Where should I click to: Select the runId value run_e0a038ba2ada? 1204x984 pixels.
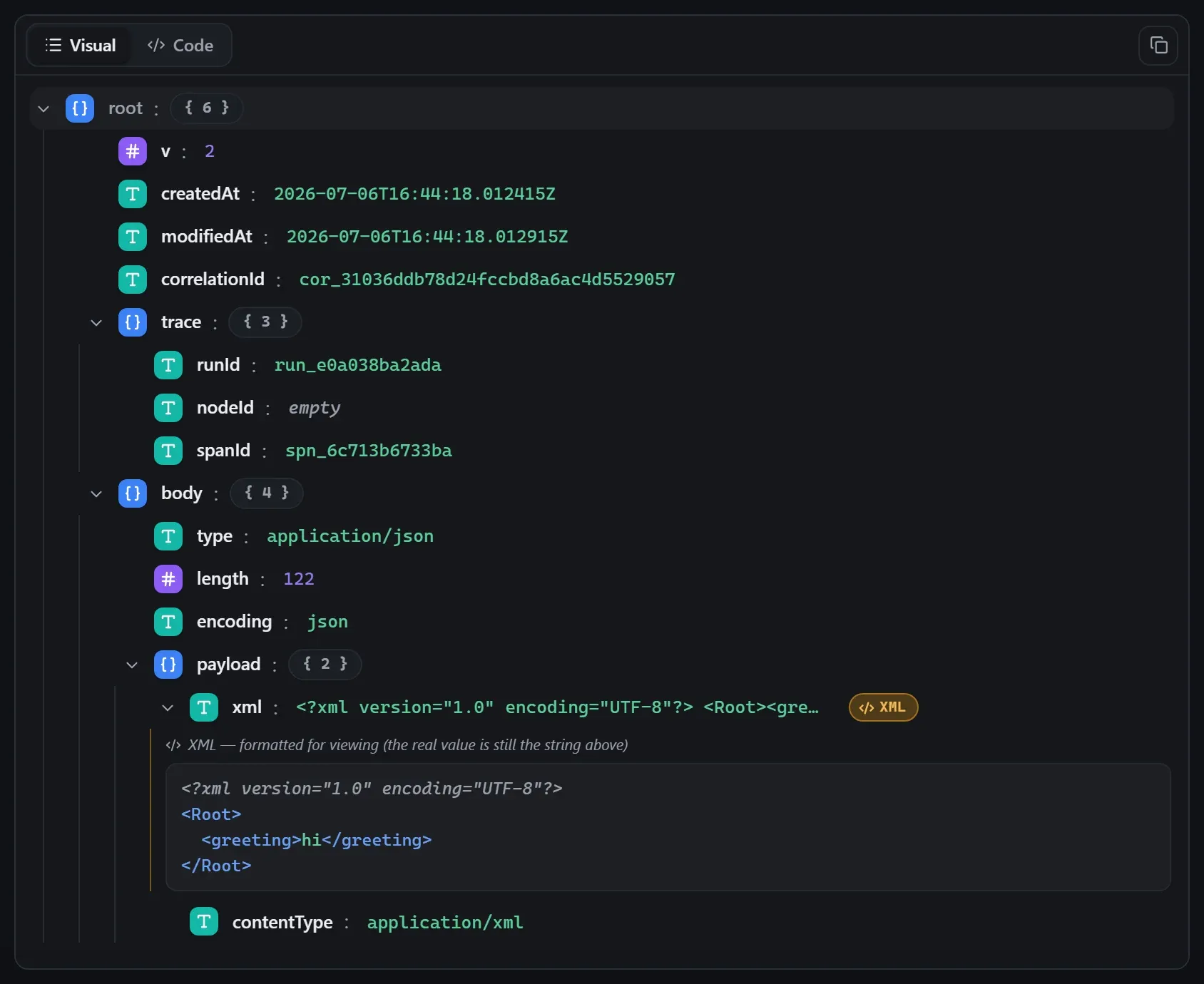[358, 365]
